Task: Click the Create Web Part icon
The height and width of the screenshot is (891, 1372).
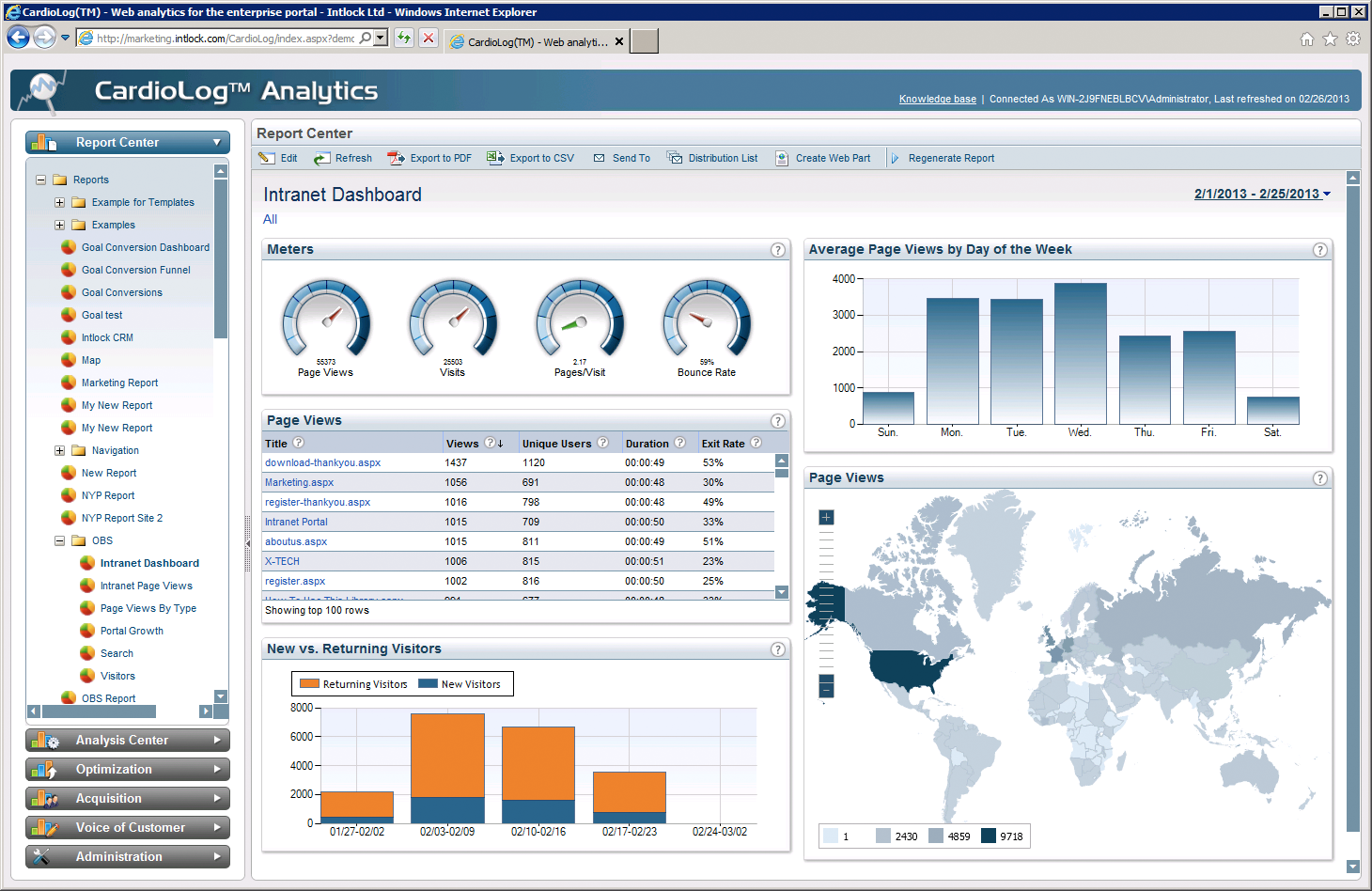Action: tap(782, 158)
